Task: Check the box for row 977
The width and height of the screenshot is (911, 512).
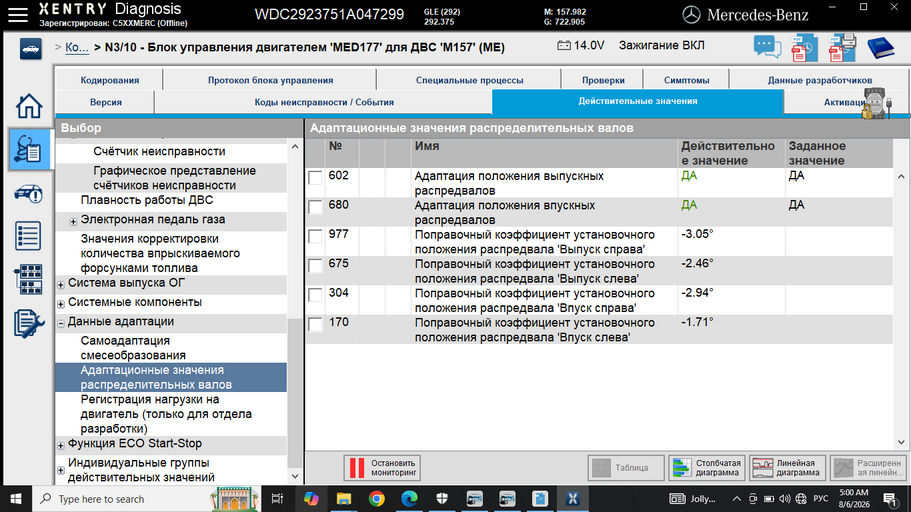Action: (x=315, y=237)
